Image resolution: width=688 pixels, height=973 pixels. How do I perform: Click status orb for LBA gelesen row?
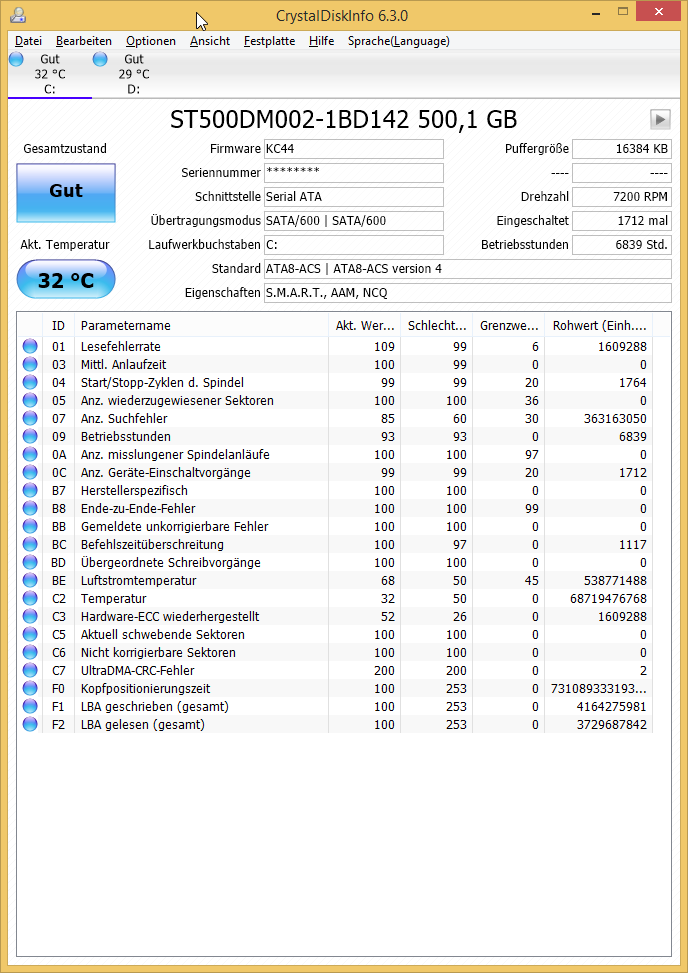click(x=30, y=724)
